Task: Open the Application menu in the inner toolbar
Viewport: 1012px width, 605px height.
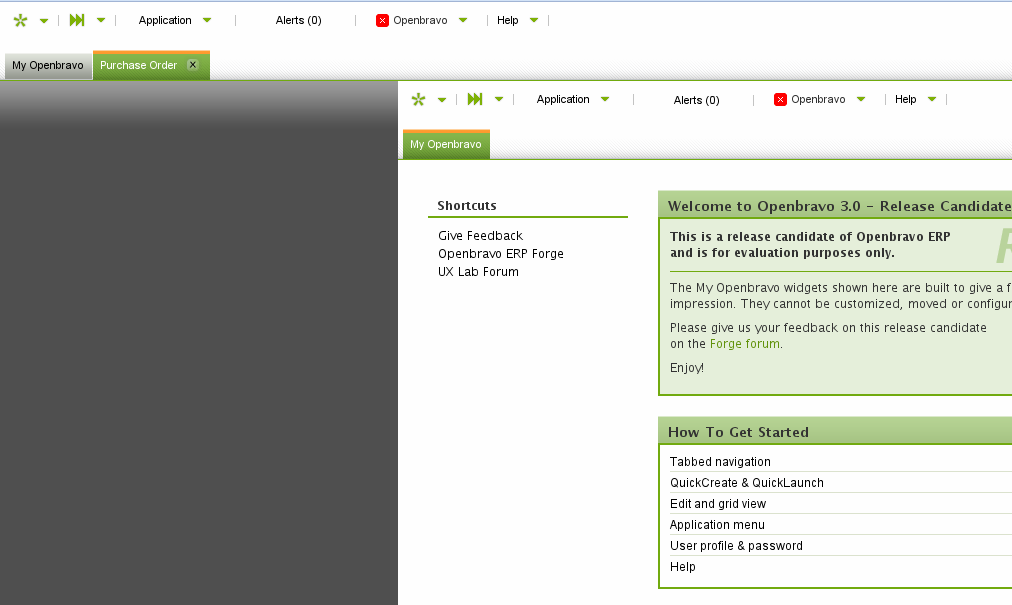Action: point(563,99)
